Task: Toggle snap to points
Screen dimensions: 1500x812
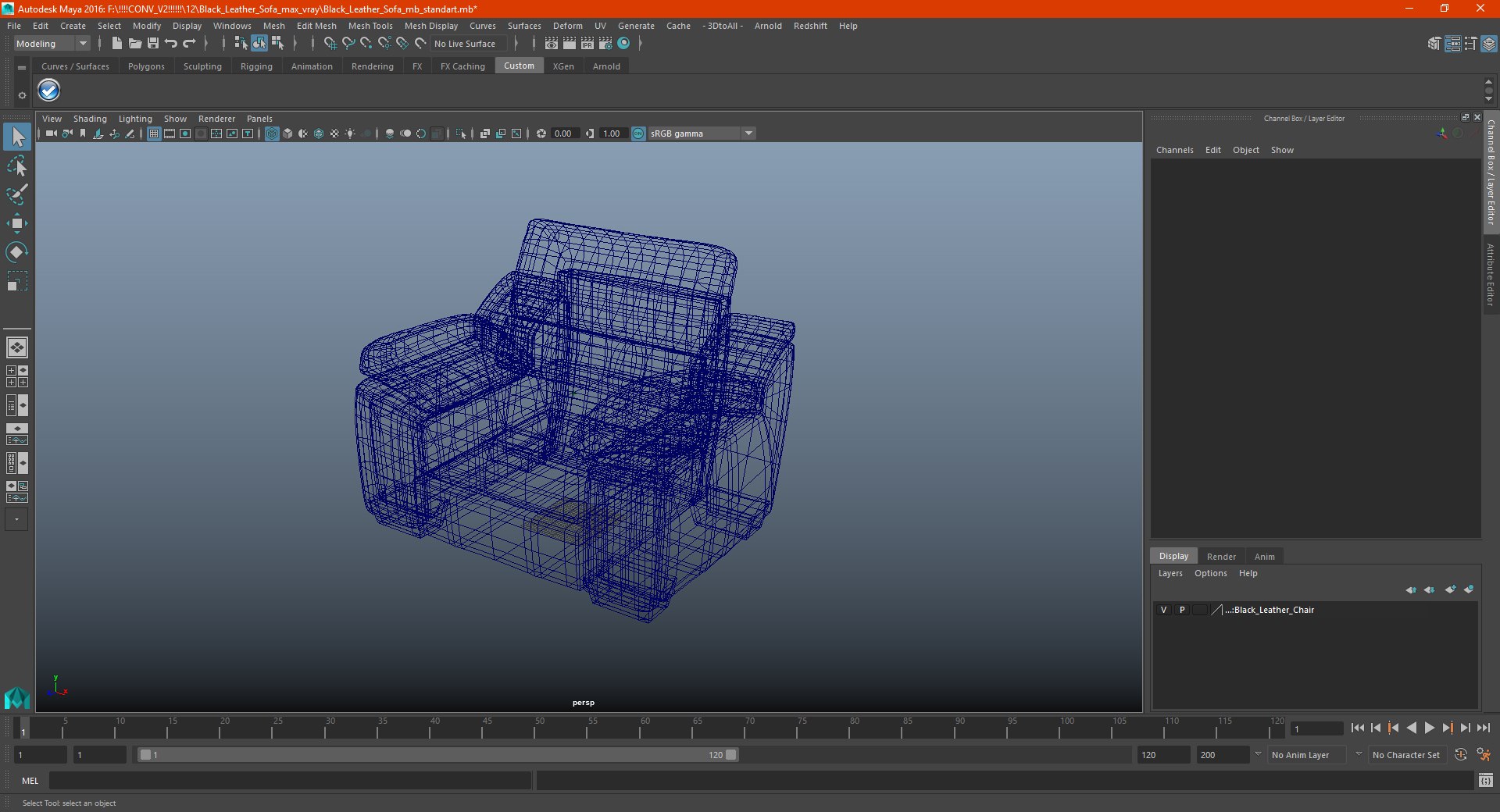Action: [366, 44]
